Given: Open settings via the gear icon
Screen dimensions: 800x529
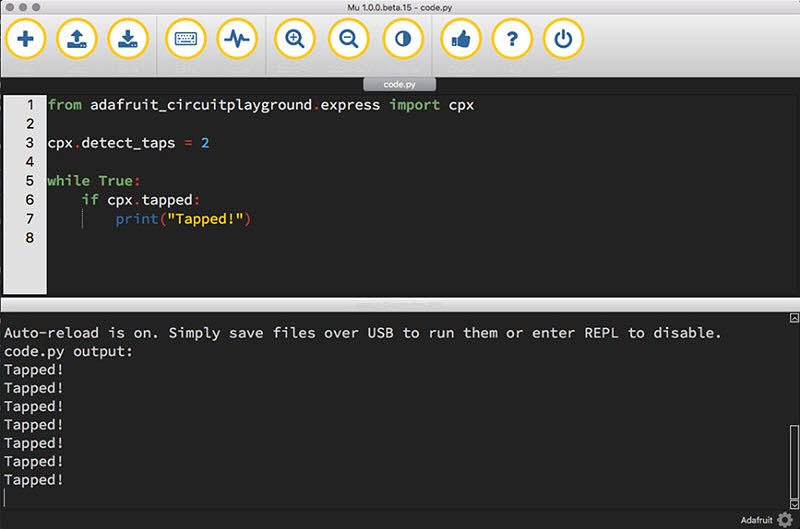Looking at the screenshot, I should [x=784, y=519].
